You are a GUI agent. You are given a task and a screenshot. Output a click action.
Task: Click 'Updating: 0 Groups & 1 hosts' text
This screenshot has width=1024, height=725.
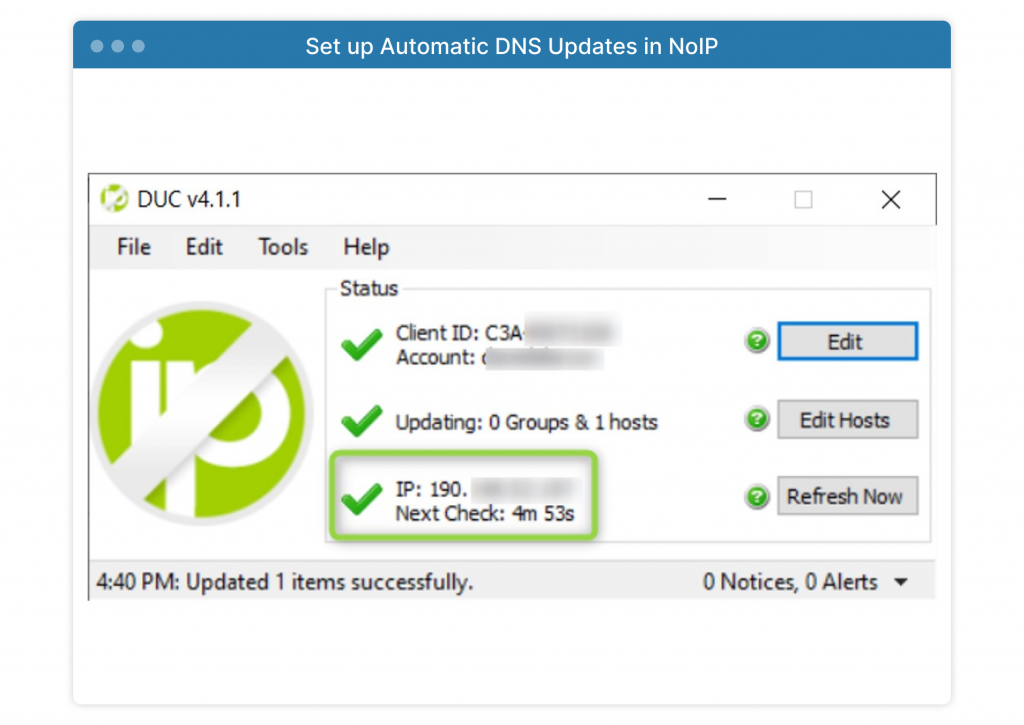526,423
